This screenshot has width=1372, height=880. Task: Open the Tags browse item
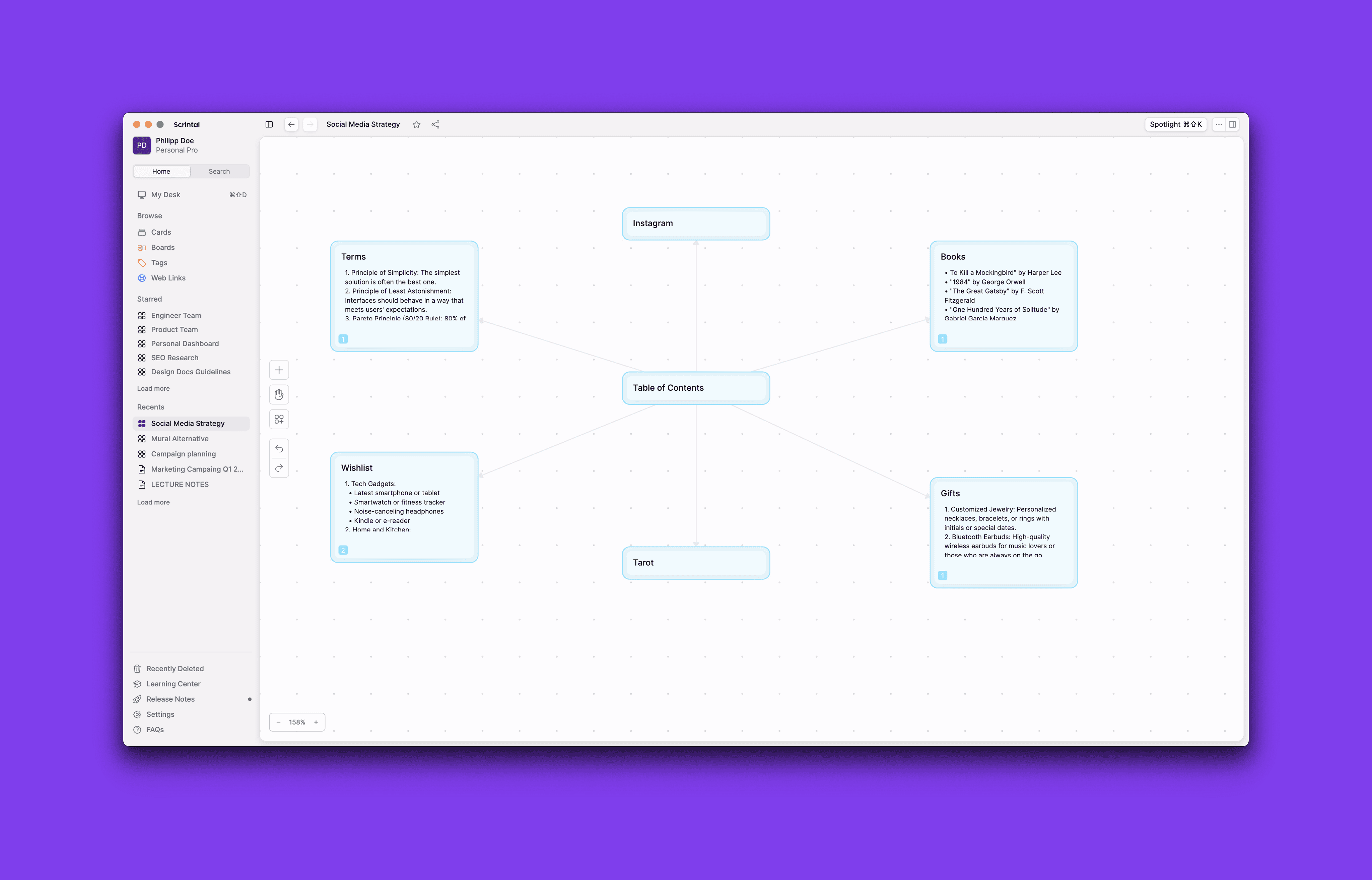[159, 263]
